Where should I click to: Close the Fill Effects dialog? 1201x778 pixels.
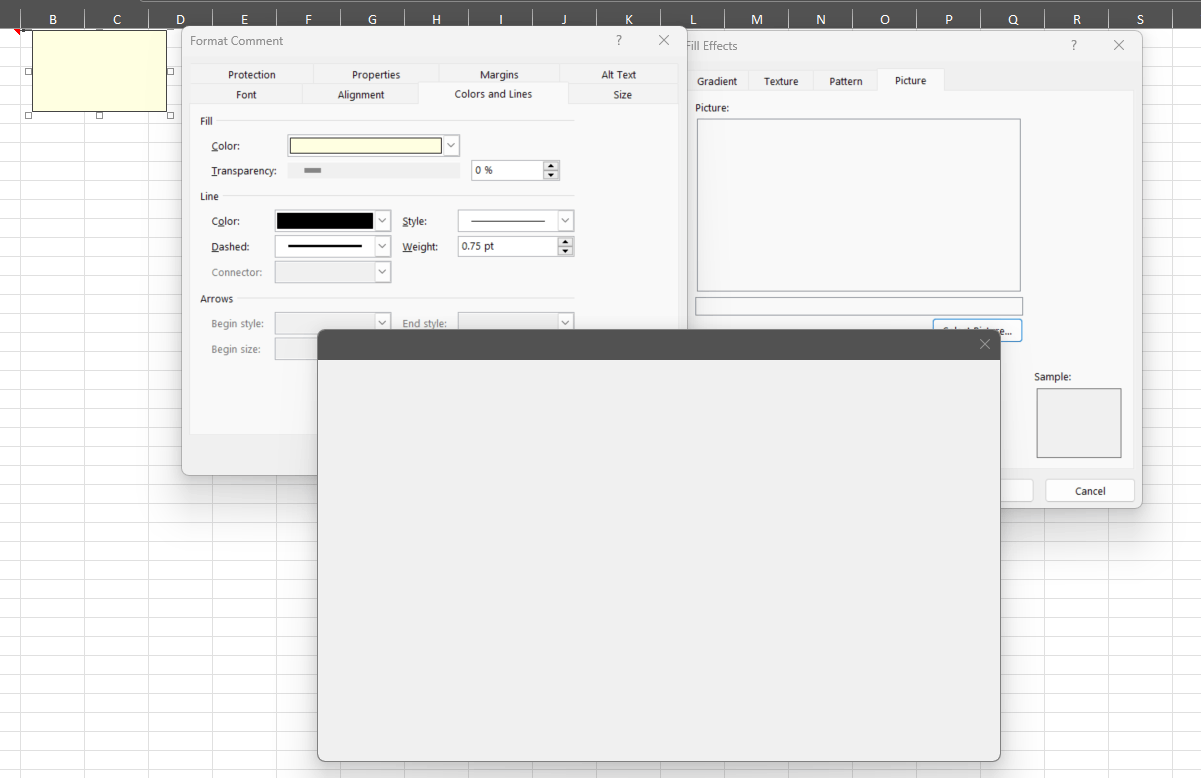coord(1119,45)
